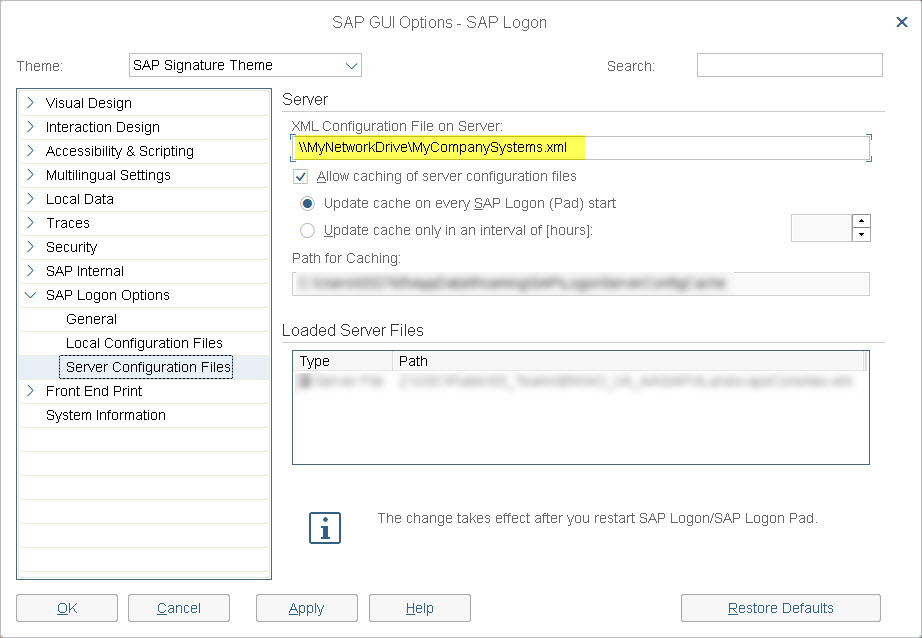Open System Information page

click(106, 415)
